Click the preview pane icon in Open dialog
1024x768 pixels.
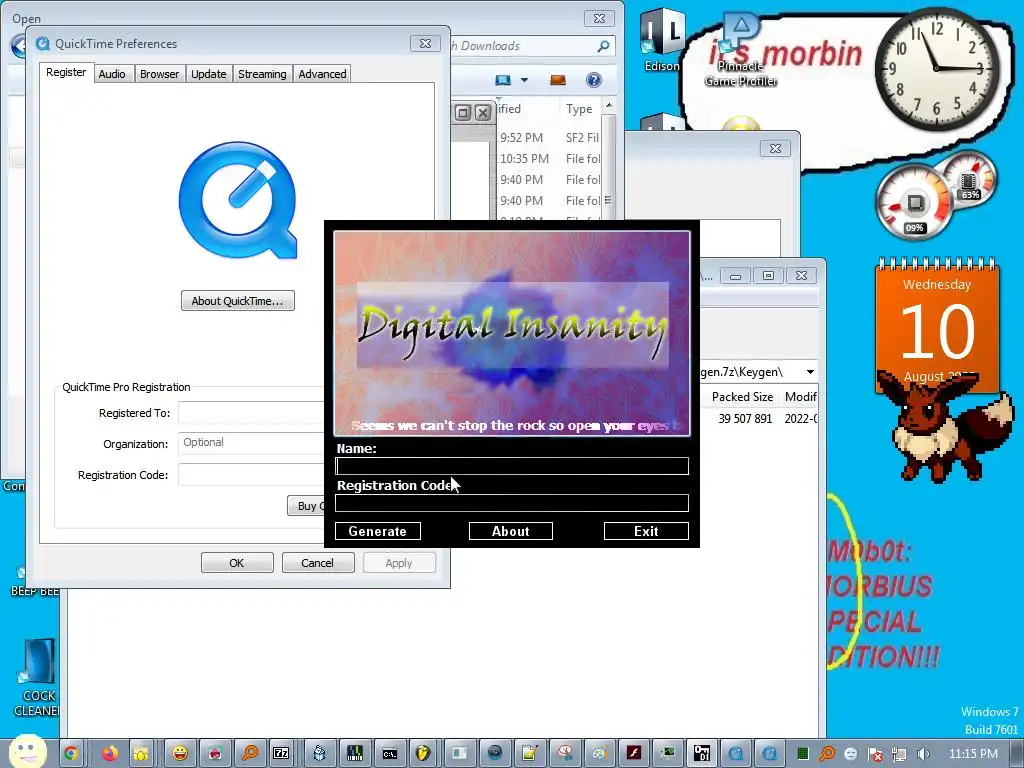[558, 80]
